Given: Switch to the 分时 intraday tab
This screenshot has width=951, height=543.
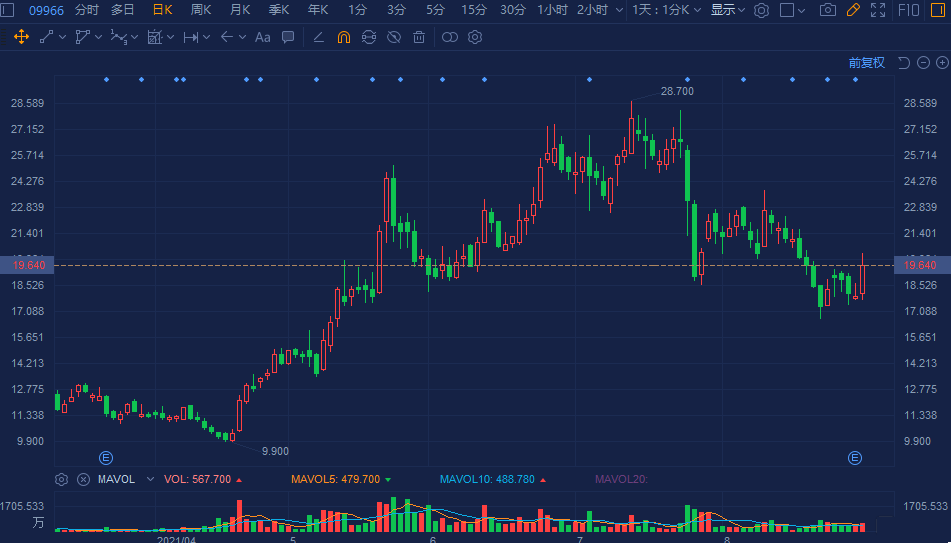Looking at the screenshot, I should click(87, 10).
